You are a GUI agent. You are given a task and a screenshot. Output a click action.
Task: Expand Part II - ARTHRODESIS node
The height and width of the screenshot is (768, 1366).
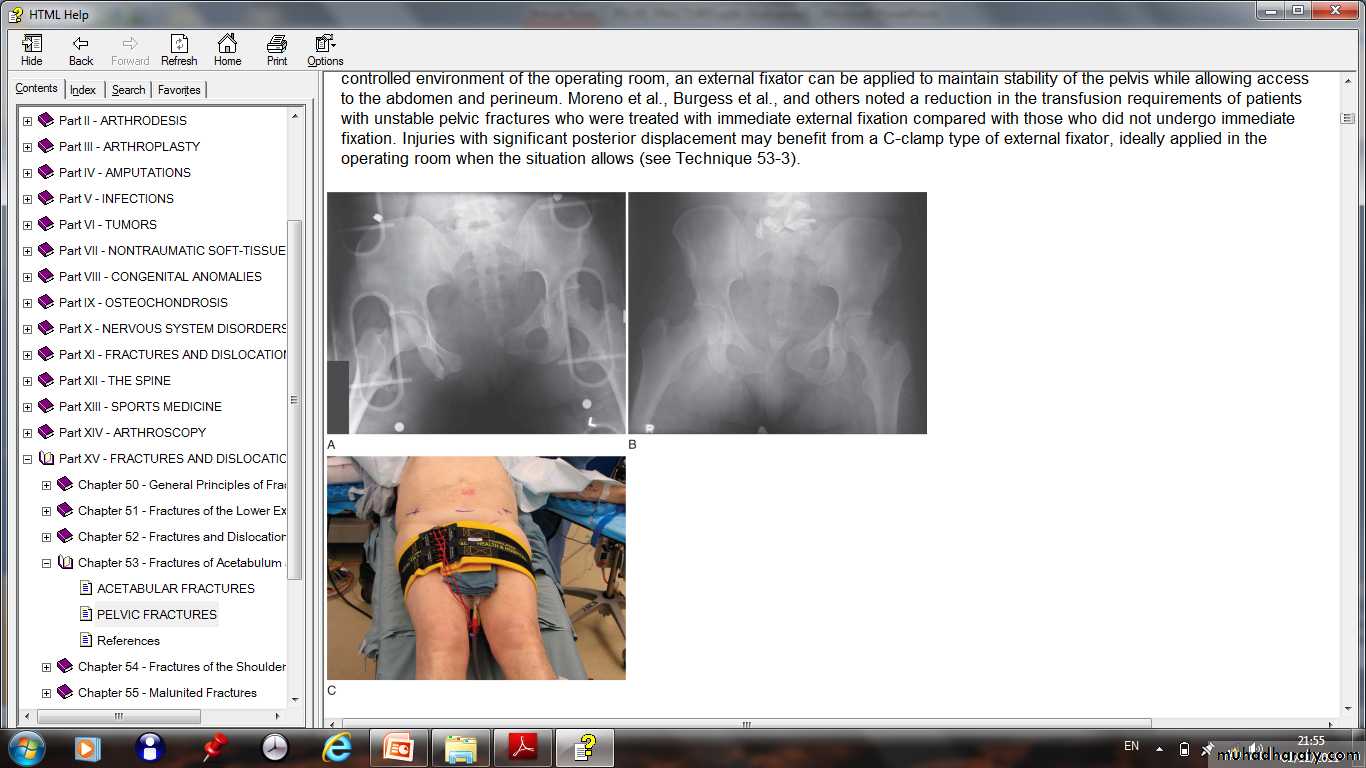point(28,121)
